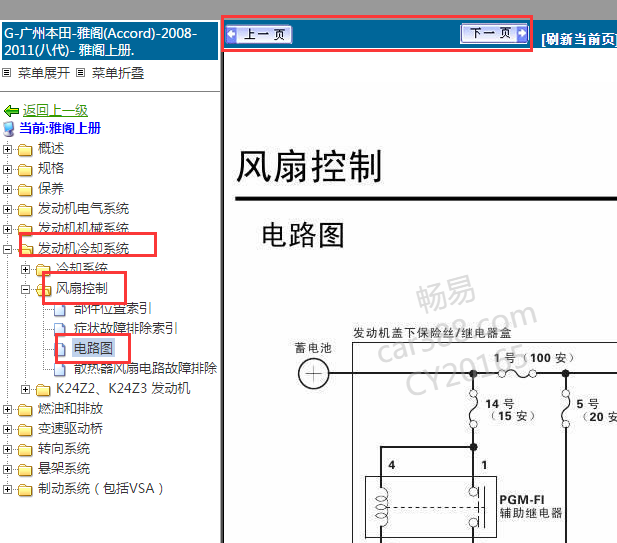The height and width of the screenshot is (543, 617).
Task: Open 散热器风扇电路故障排除 page
Action: click(x=145, y=368)
